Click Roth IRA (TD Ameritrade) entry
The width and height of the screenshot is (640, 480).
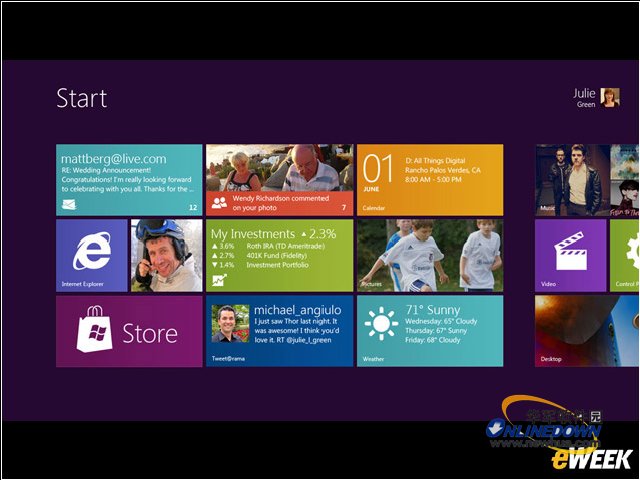coord(285,246)
